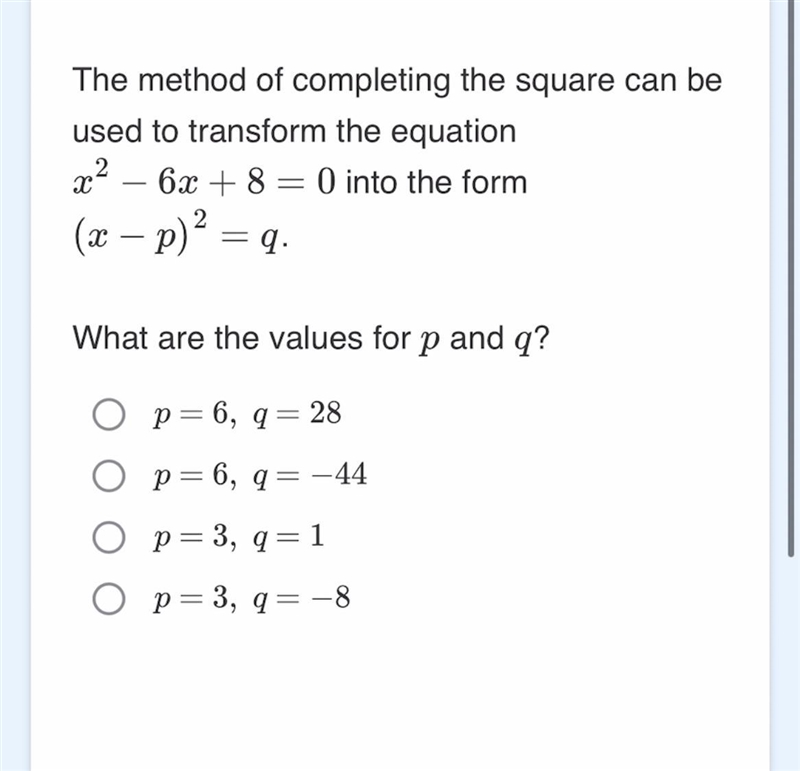
Task: Select the radio button for p = 6, q = 28
Action: (109, 414)
